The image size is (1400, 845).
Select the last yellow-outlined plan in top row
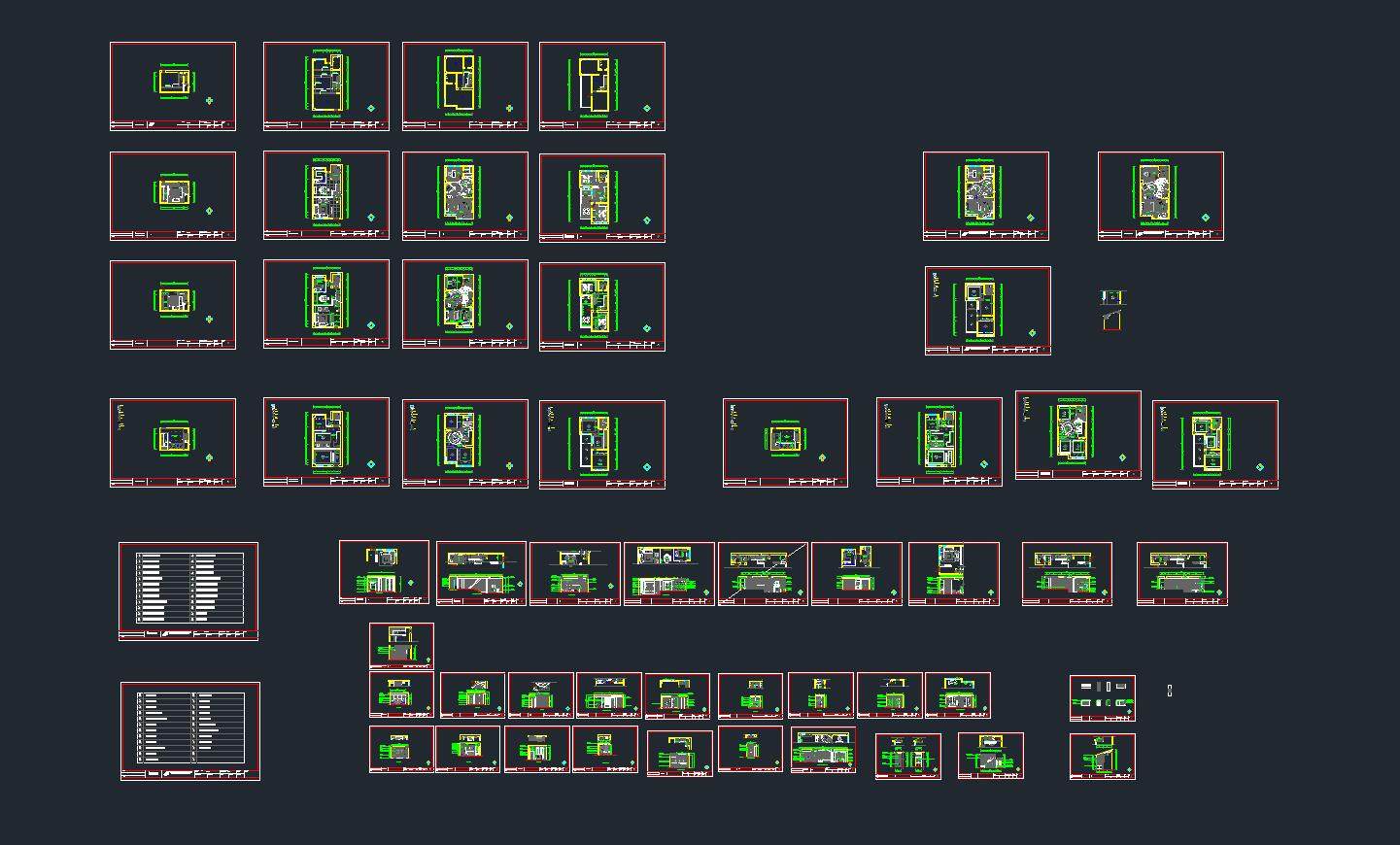click(x=602, y=85)
